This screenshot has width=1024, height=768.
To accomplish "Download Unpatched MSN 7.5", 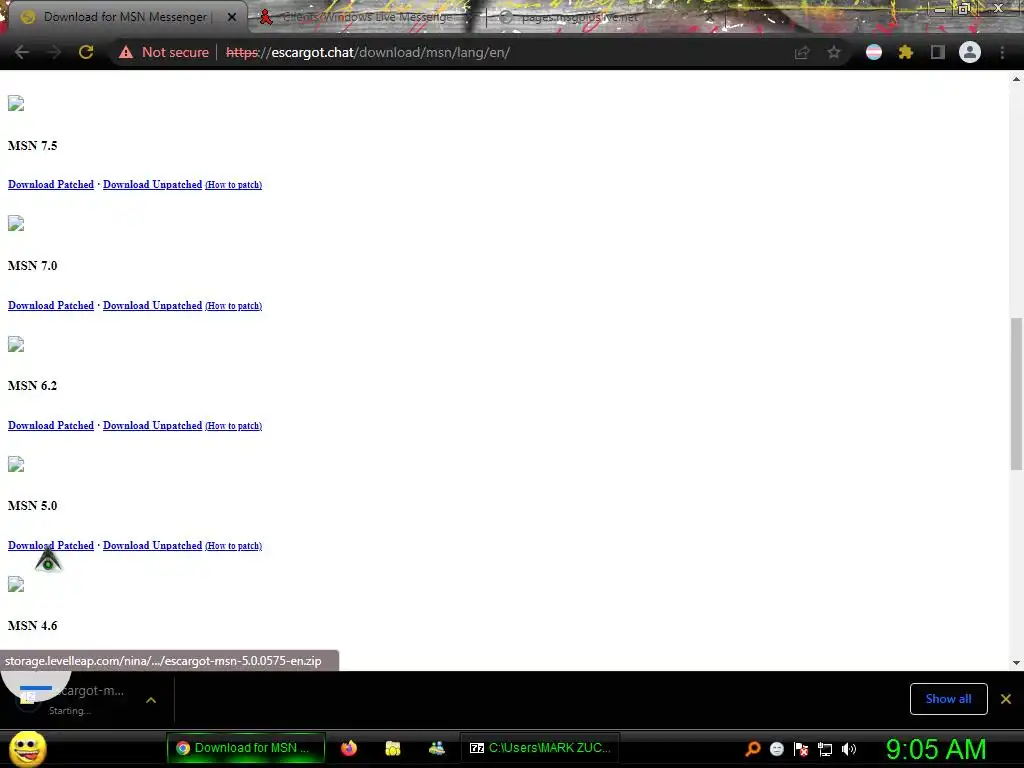I will pyautogui.click(x=152, y=185).
